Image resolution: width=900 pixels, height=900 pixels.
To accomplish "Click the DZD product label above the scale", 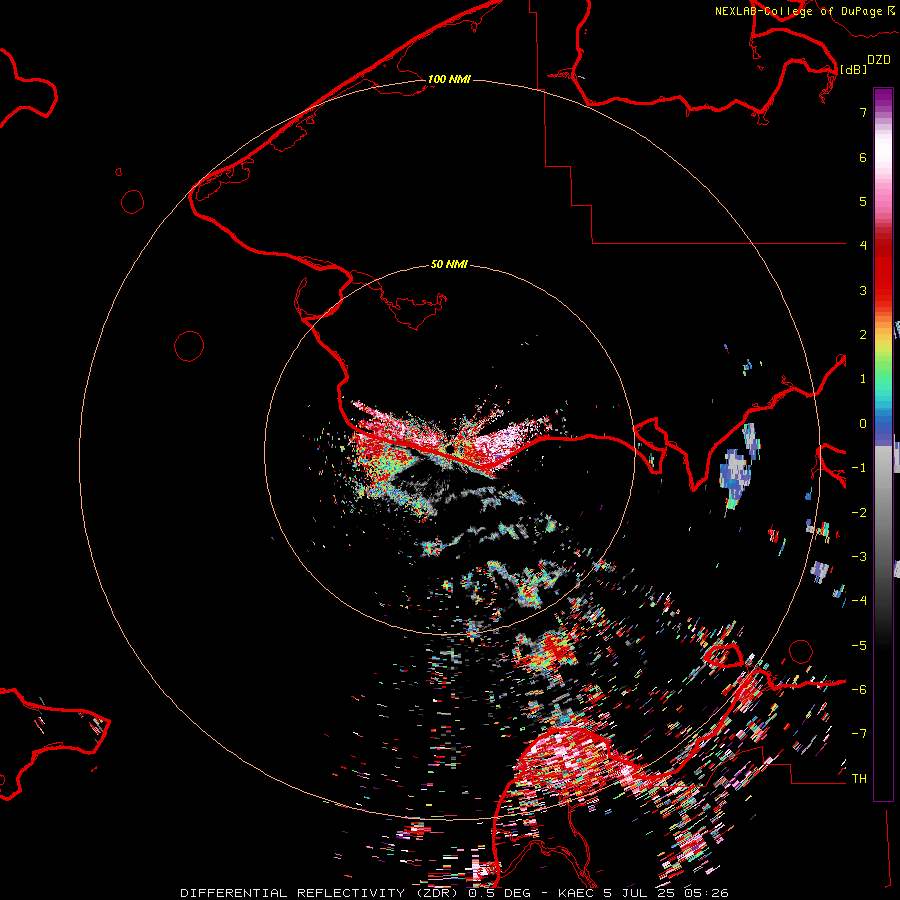I will (x=879, y=60).
